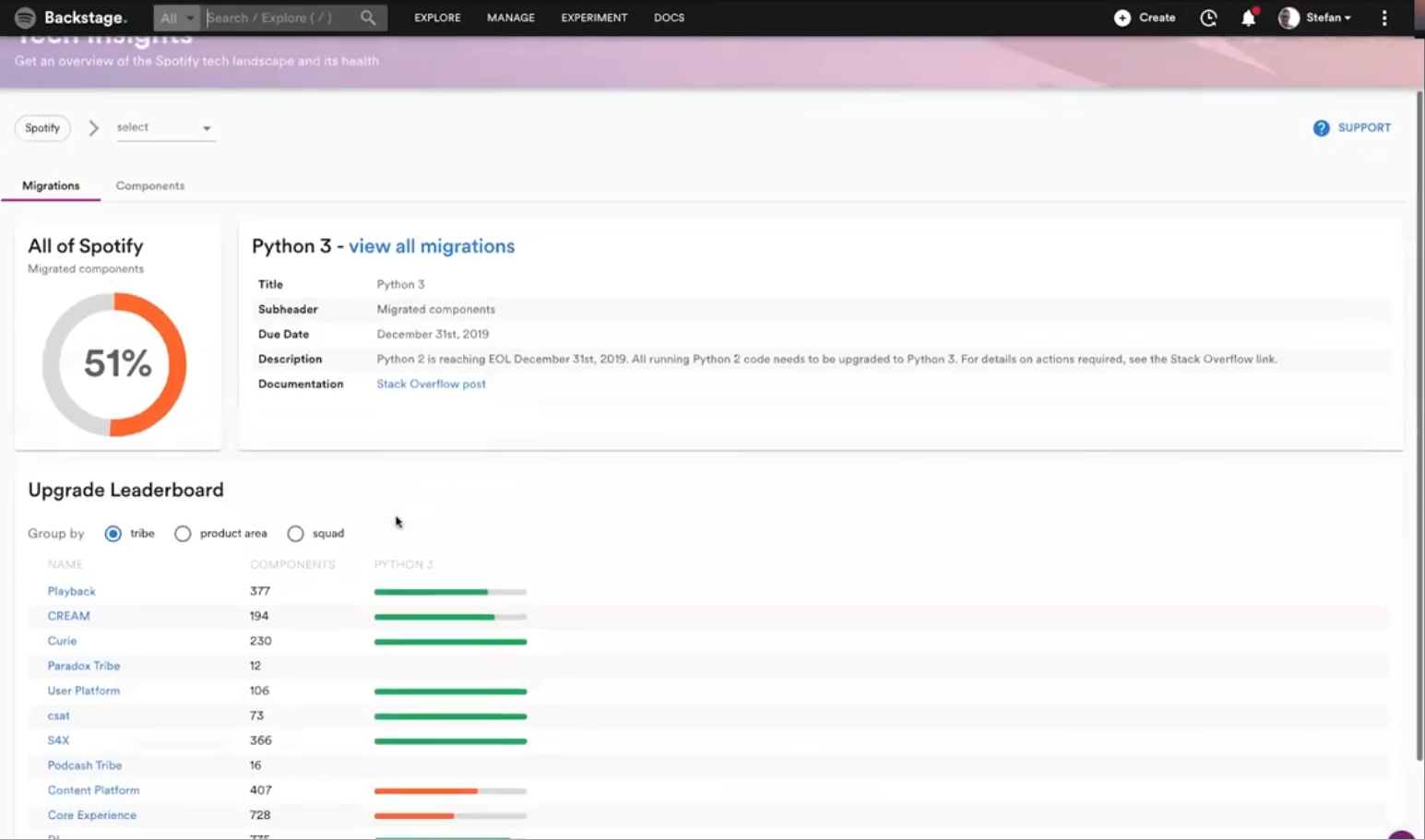Screen dimensions: 1425x840
Task: Click the 51% migrated donut chart
Action: pyautogui.click(x=114, y=364)
